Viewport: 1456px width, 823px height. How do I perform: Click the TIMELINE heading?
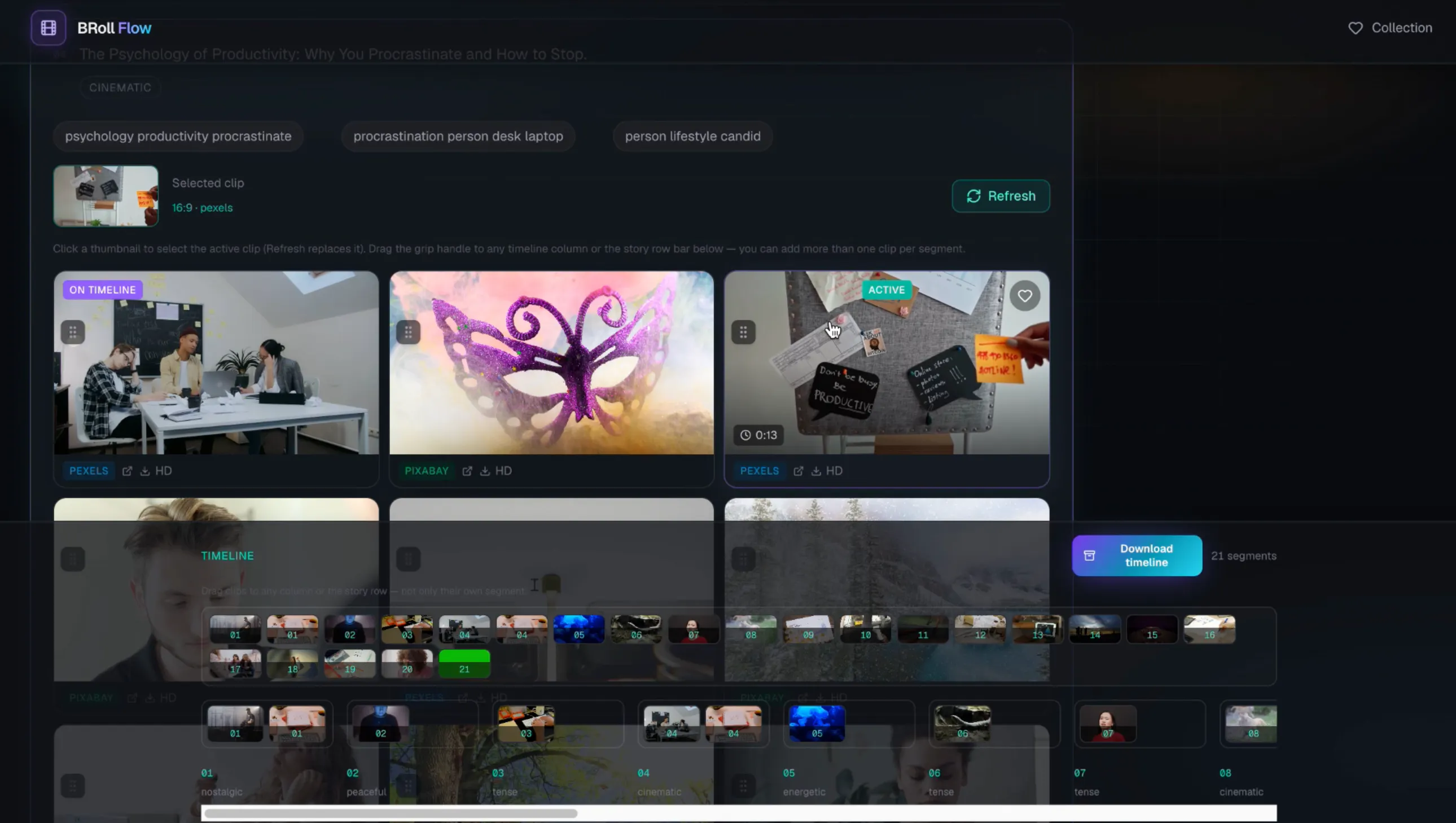point(227,555)
